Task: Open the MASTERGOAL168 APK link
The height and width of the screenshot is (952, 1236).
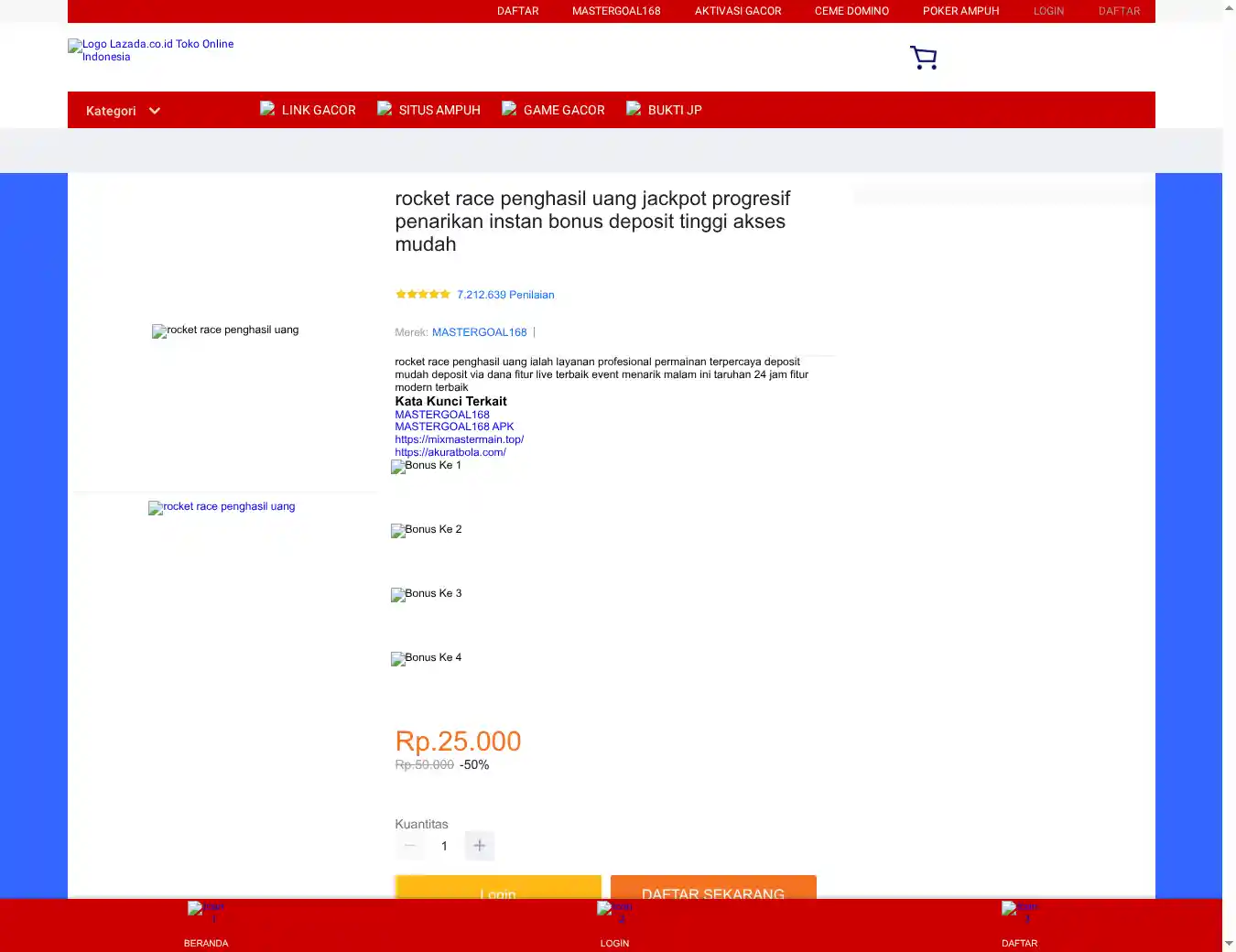Action: click(x=454, y=427)
